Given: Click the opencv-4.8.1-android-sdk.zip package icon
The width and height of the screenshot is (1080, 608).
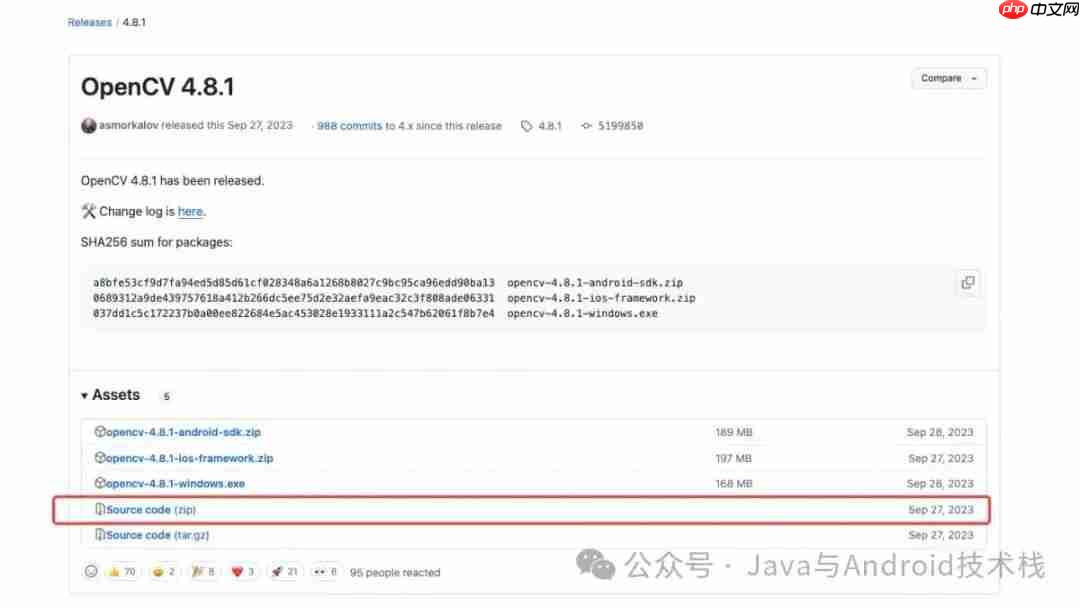Looking at the screenshot, I should 99,431.
